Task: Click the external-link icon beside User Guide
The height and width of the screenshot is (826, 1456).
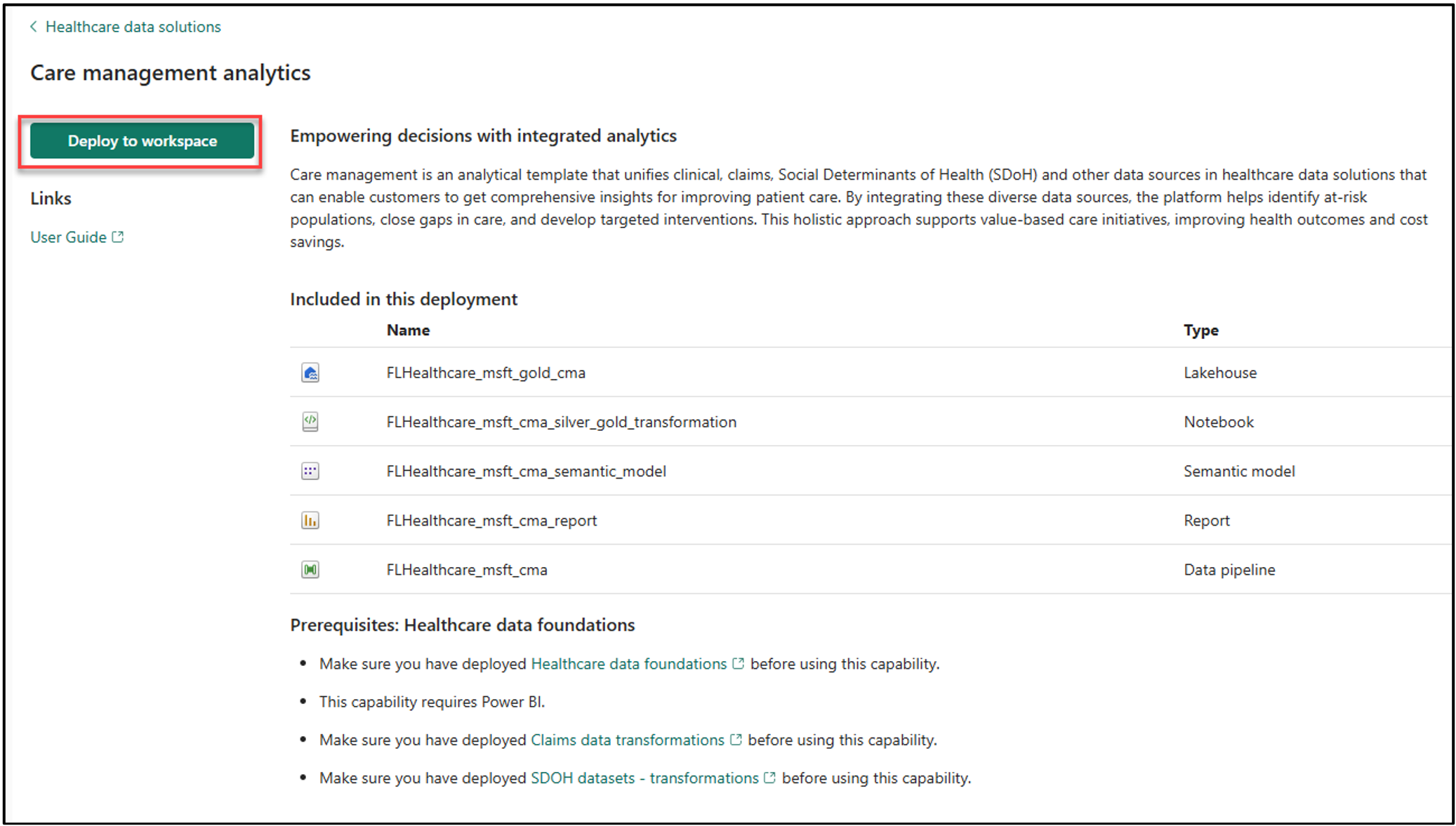Action: tap(118, 237)
